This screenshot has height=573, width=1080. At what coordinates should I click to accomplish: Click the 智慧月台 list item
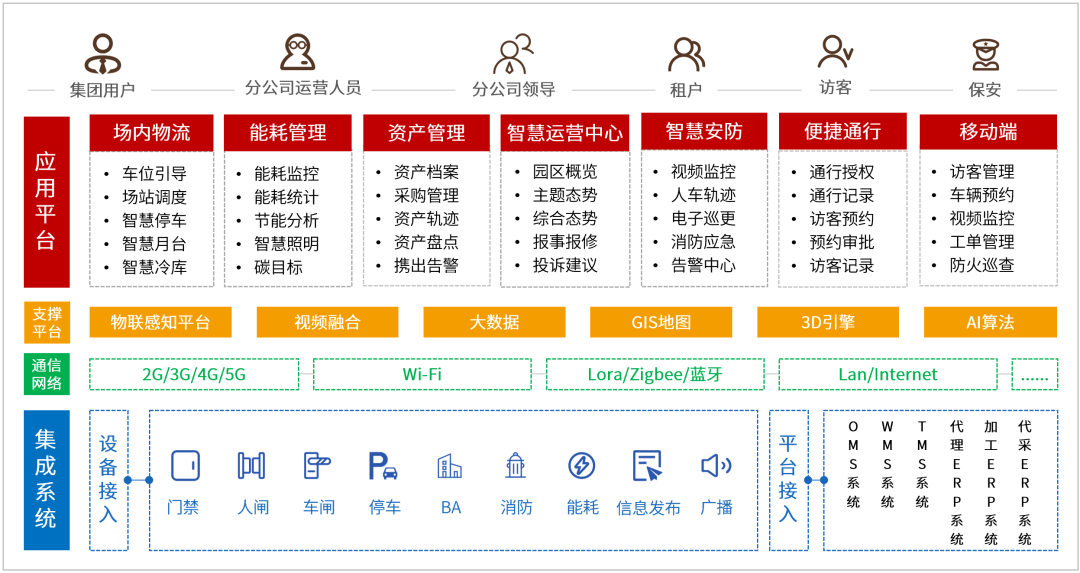coord(154,244)
